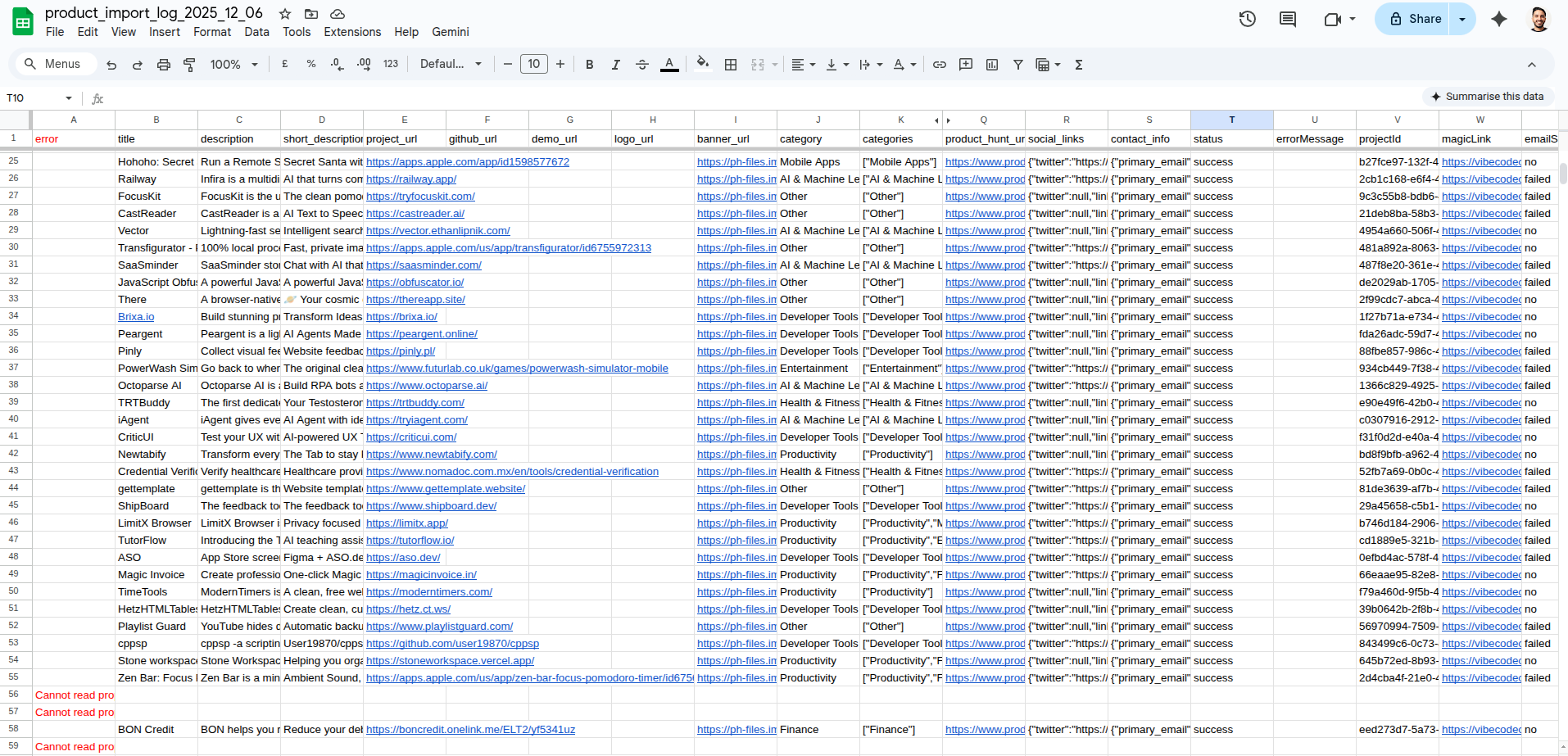Create a filter
1568x756 pixels.
point(1018,65)
